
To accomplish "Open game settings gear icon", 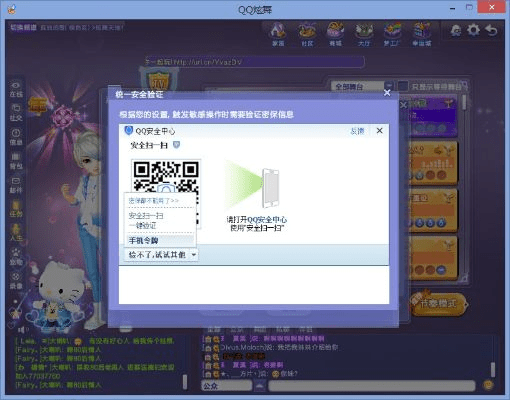I will (473, 30).
